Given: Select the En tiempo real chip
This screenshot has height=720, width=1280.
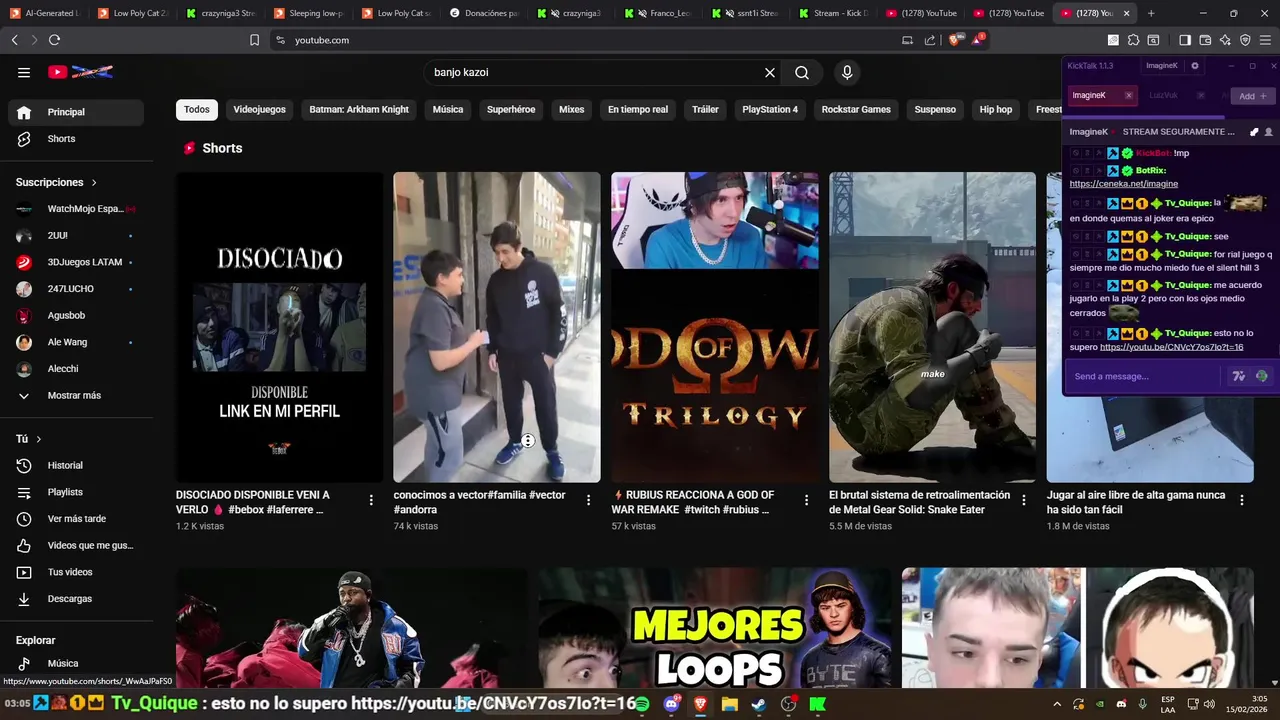Looking at the screenshot, I should [x=638, y=109].
